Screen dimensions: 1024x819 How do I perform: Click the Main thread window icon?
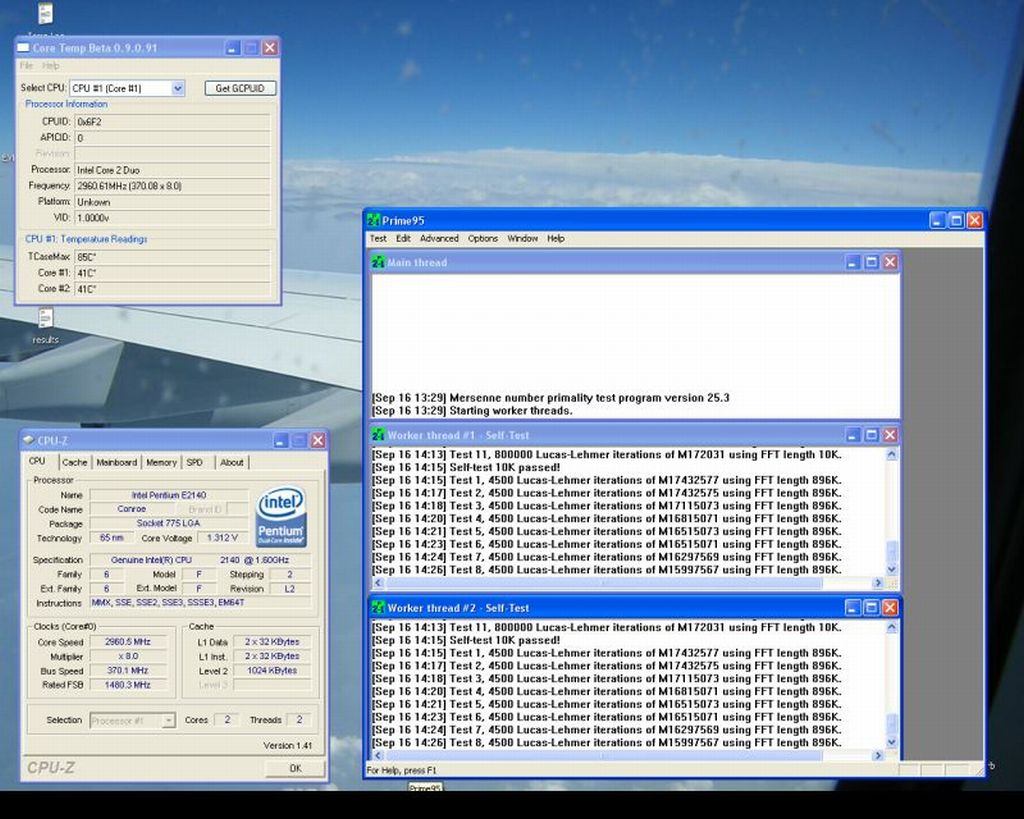click(x=378, y=263)
